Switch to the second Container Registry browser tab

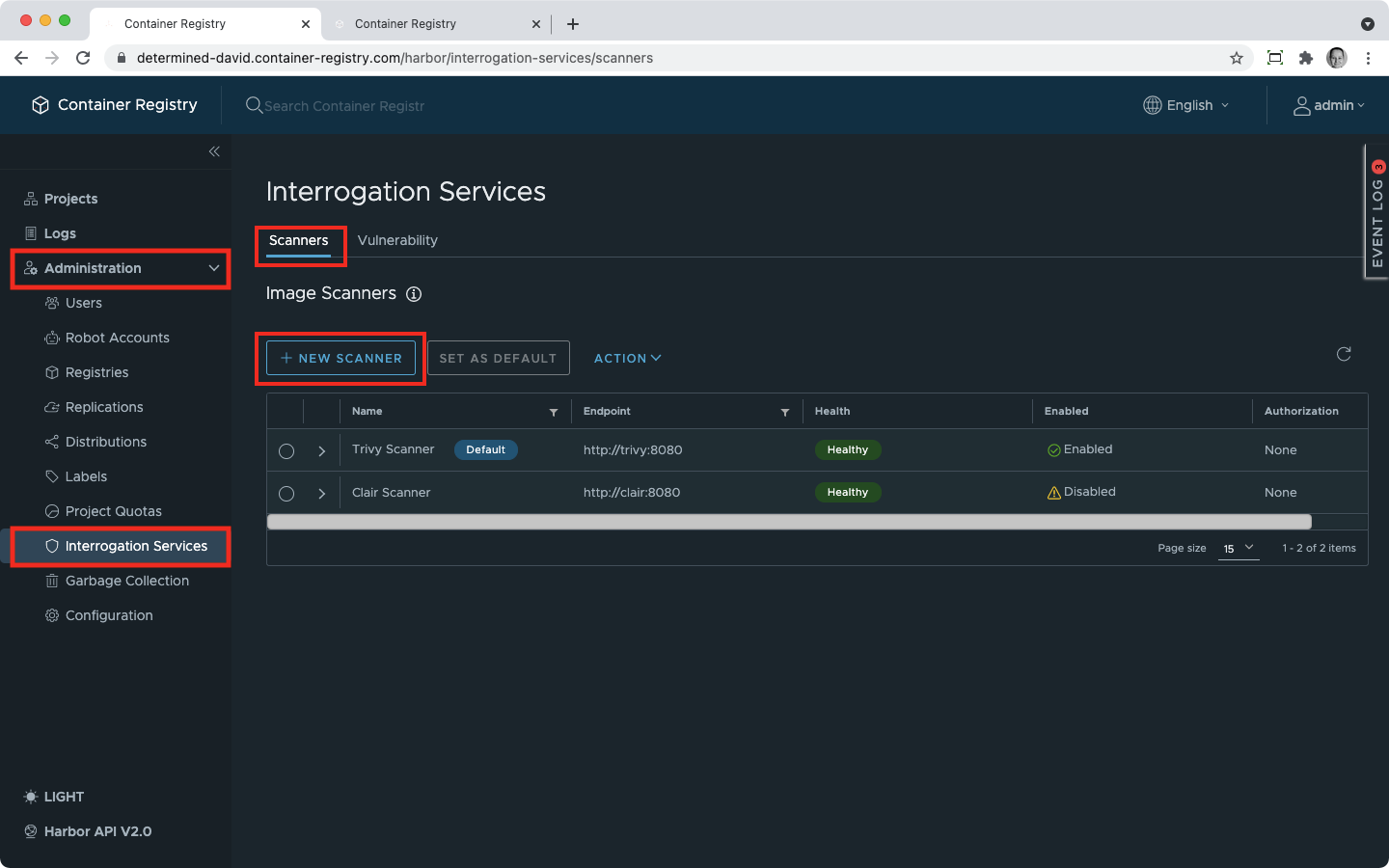click(x=434, y=24)
